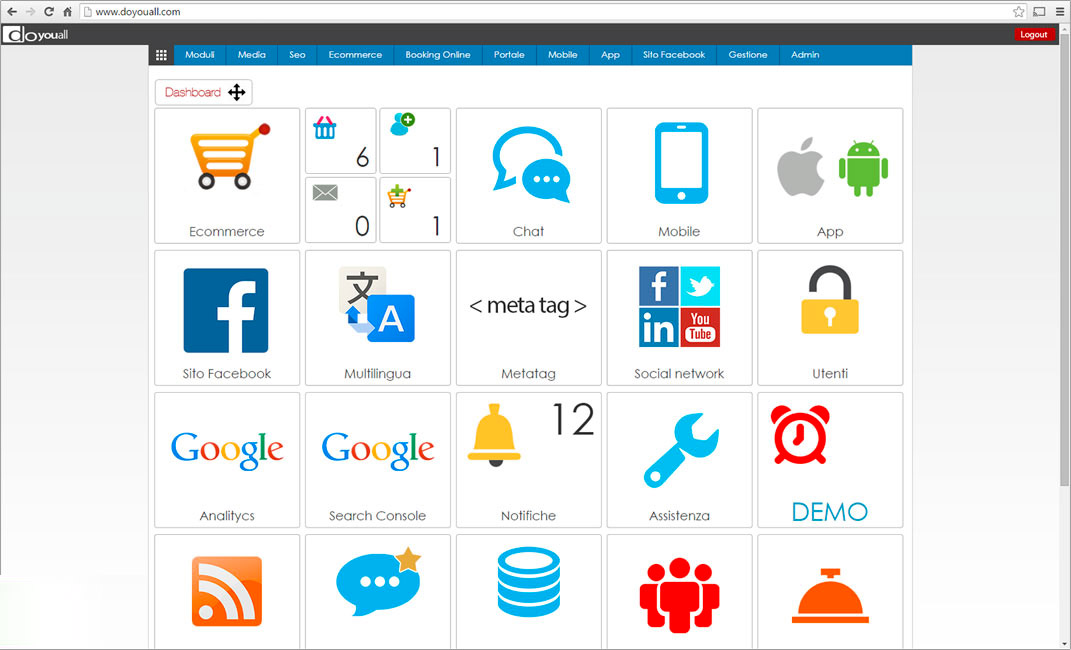Open the Utenti padlock tile
1071x650 pixels.
click(x=830, y=317)
